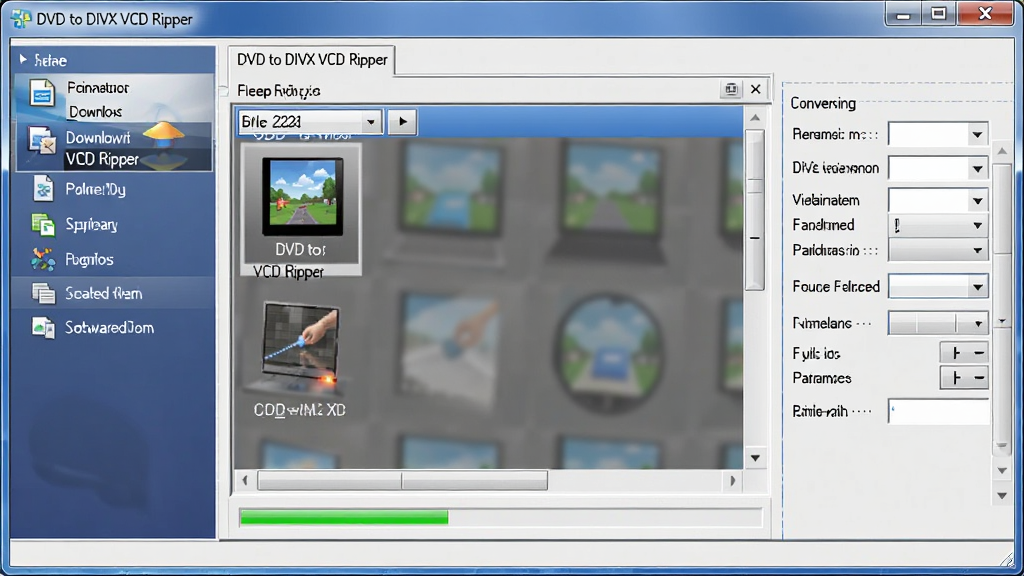The width and height of the screenshot is (1024, 576).
Task: Select the SotwaredJom sidebar label
Action: coord(109,327)
